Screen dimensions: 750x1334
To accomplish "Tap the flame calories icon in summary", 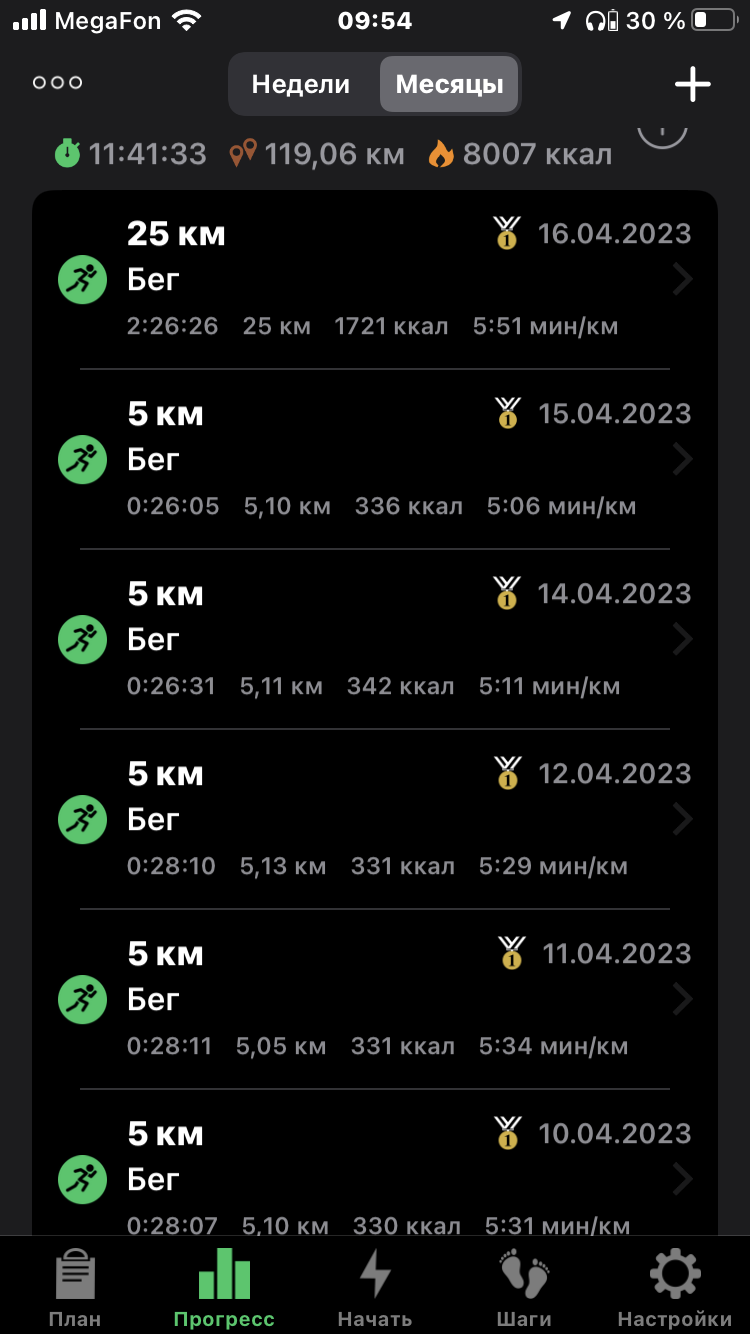I will [x=441, y=154].
